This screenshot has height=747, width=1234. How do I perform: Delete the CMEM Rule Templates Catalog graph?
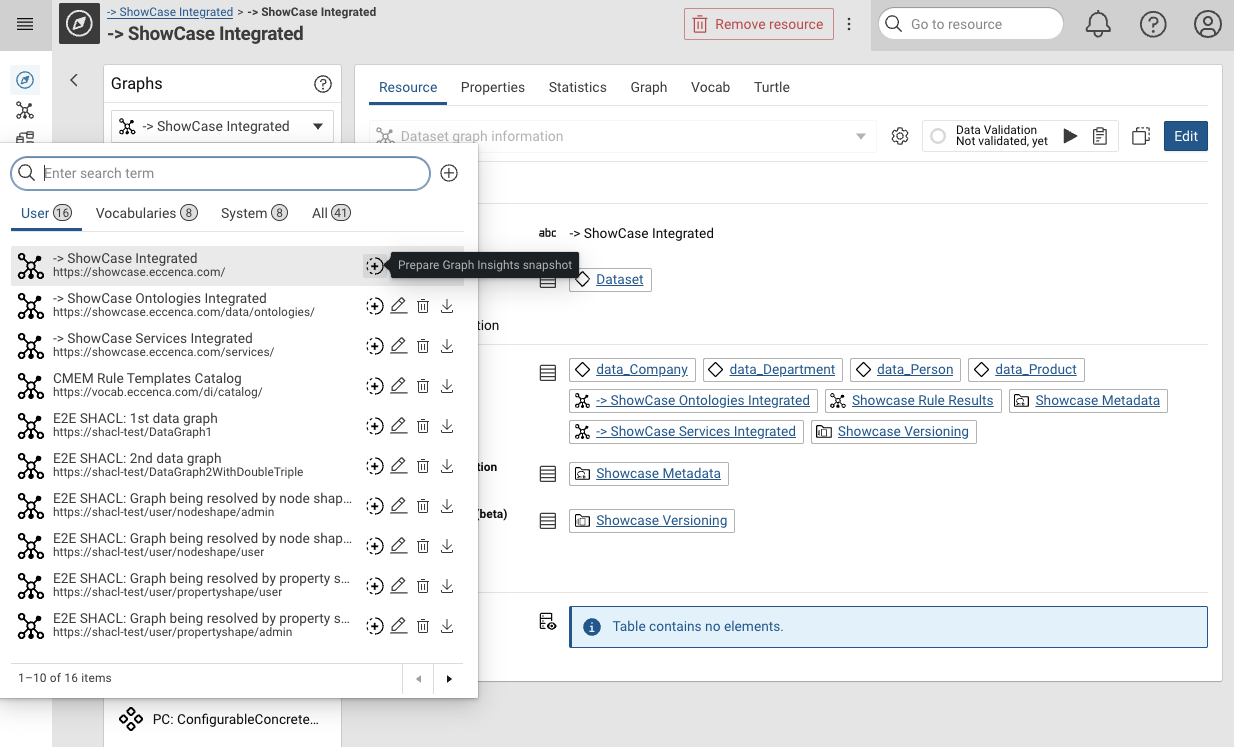[x=423, y=386]
